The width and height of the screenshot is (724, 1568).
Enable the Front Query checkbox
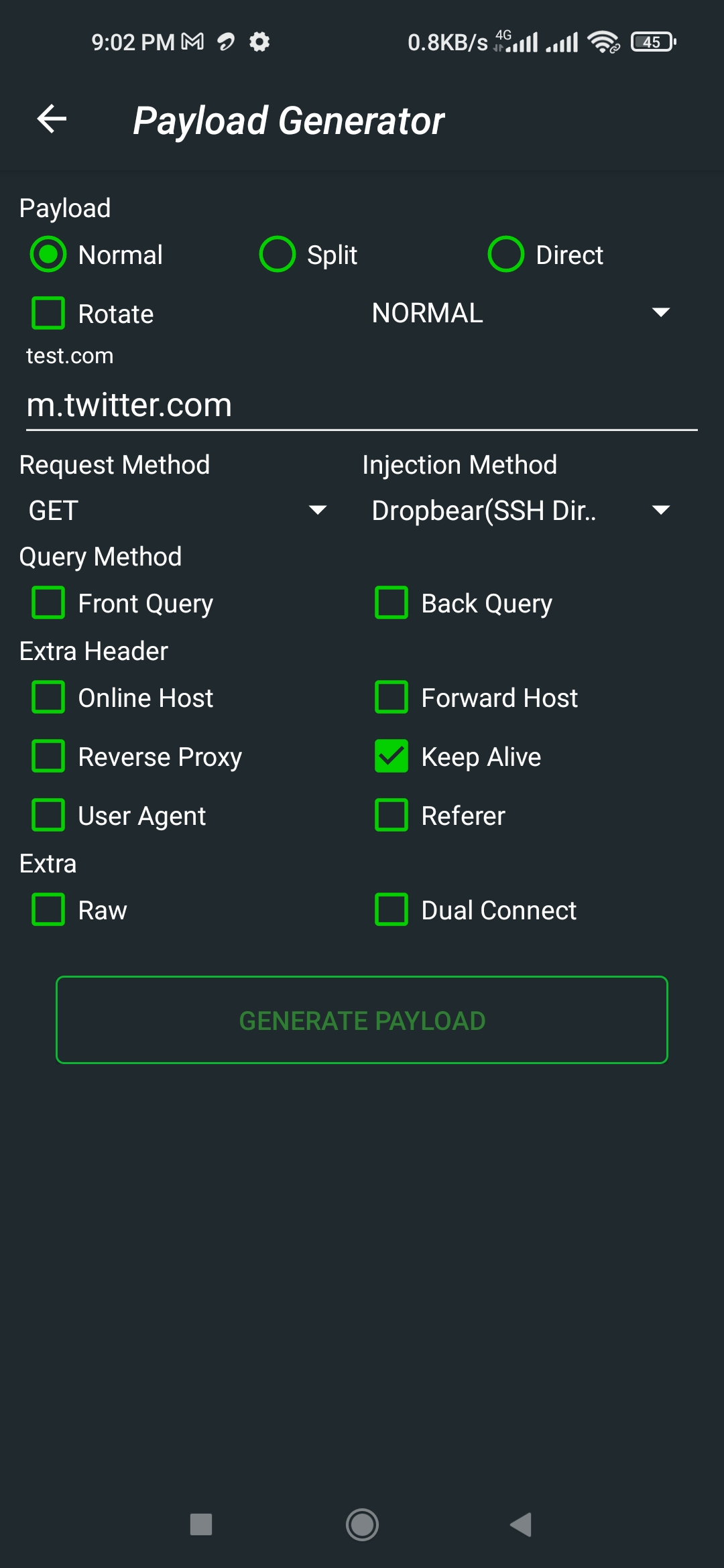coord(49,603)
